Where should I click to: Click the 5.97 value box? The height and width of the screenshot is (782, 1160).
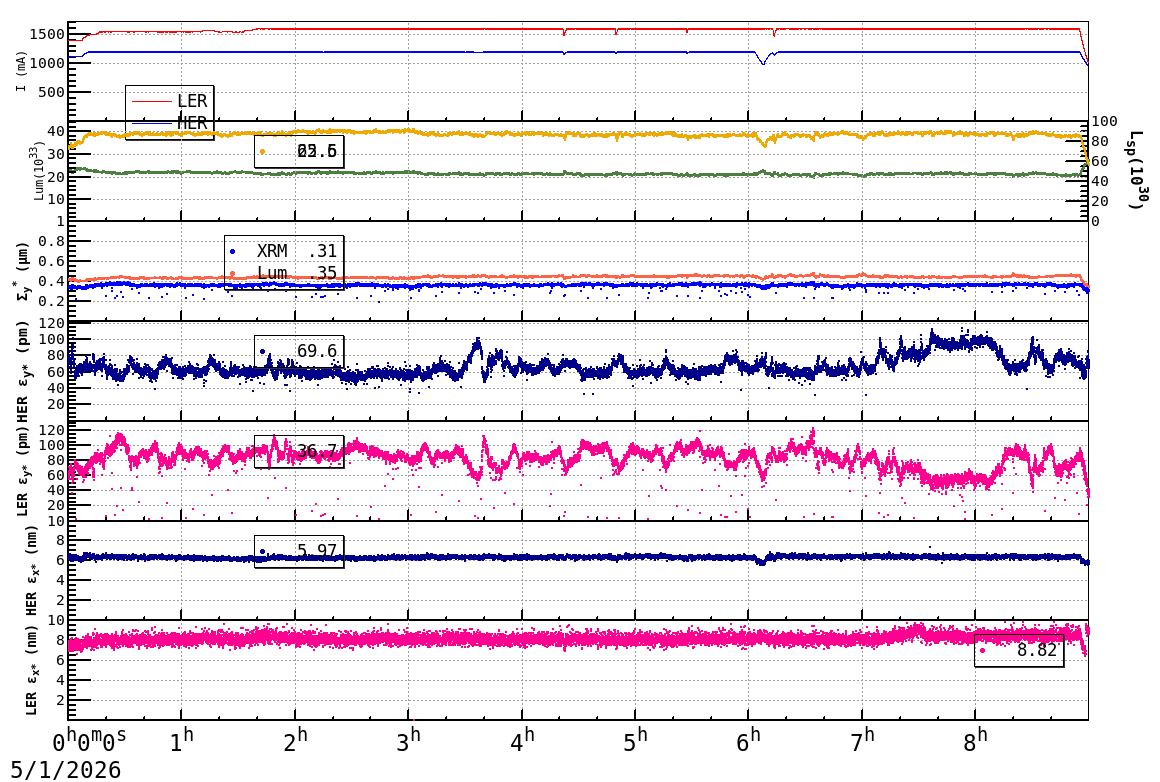click(299, 552)
